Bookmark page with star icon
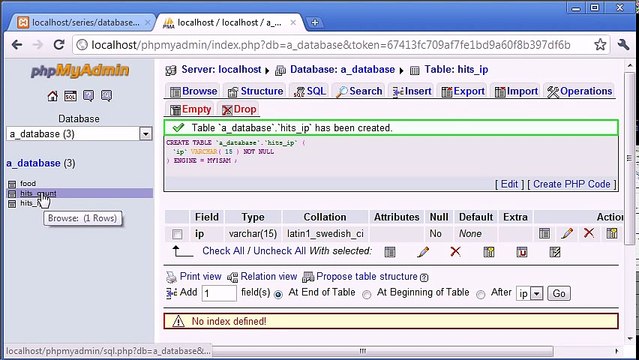Image resolution: width=639 pixels, height=360 pixels. 600,44
